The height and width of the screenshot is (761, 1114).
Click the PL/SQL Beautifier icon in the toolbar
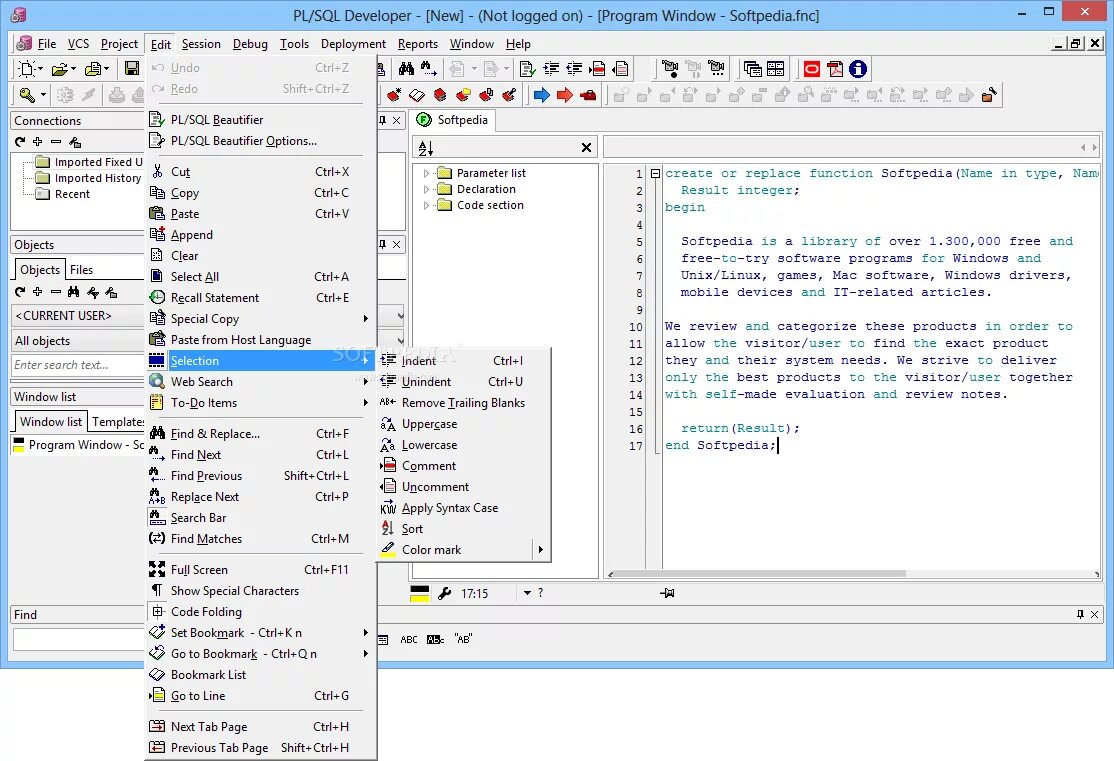coord(527,68)
